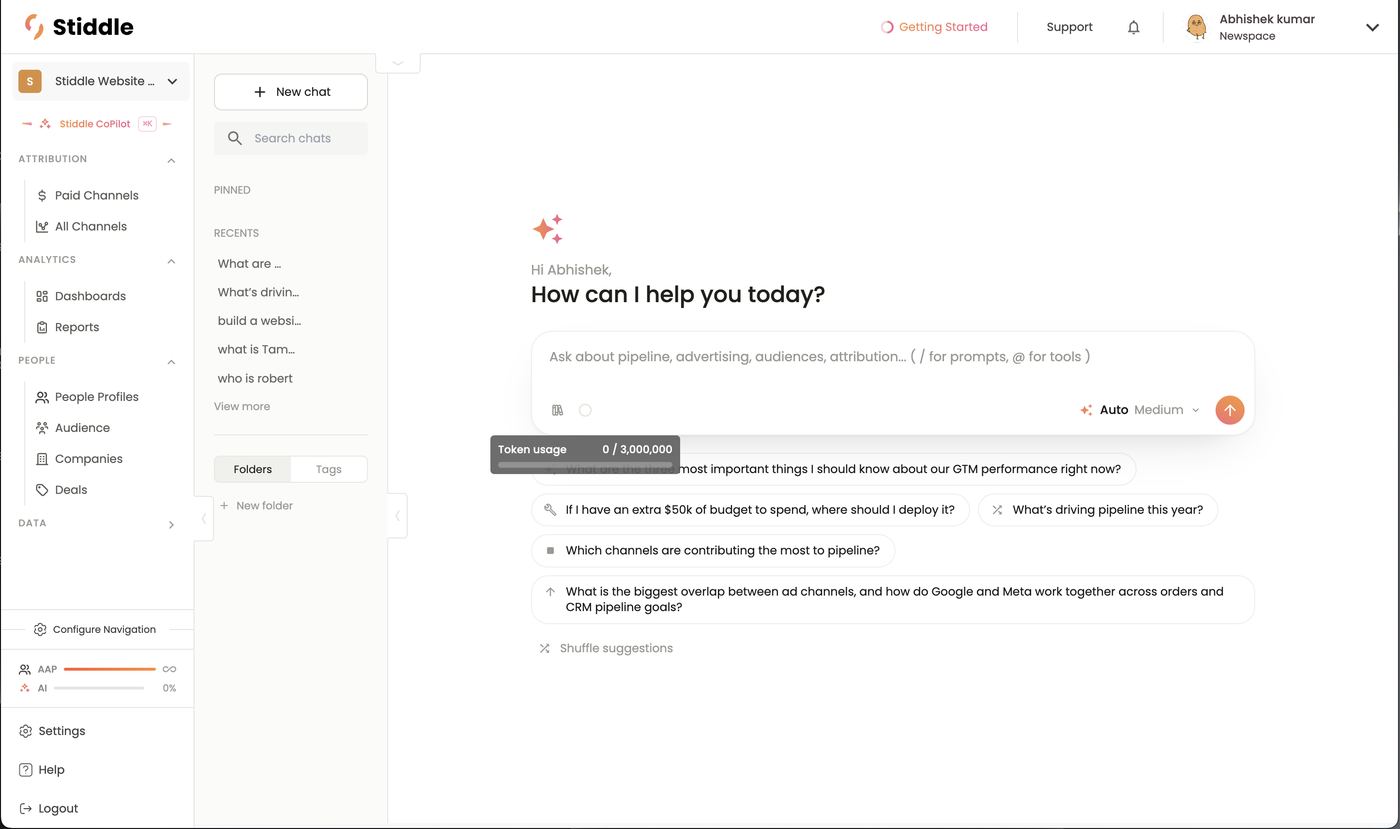This screenshot has width=1400, height=829.
Task: Open the Auto Medium model dropdown
Action: (x=1140, y=410)
